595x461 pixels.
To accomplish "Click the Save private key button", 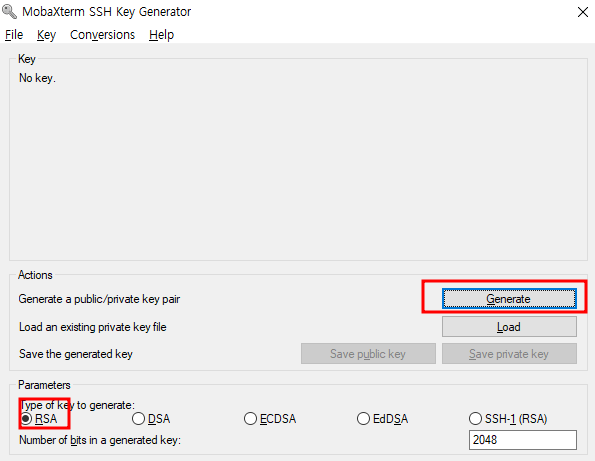I will pos(509,354).
